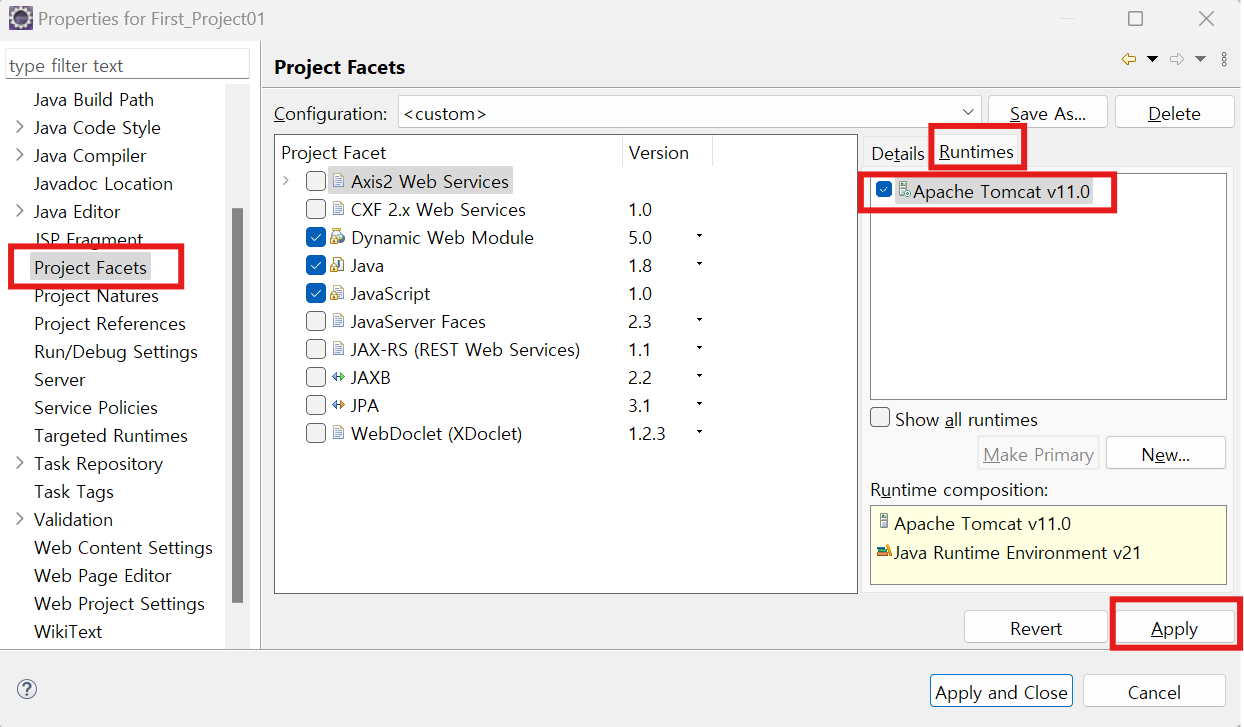This screenshot has width=1244, height=727.
Task: Click the Dynamic Web Module facet icon
Action: tap(338, 237)
